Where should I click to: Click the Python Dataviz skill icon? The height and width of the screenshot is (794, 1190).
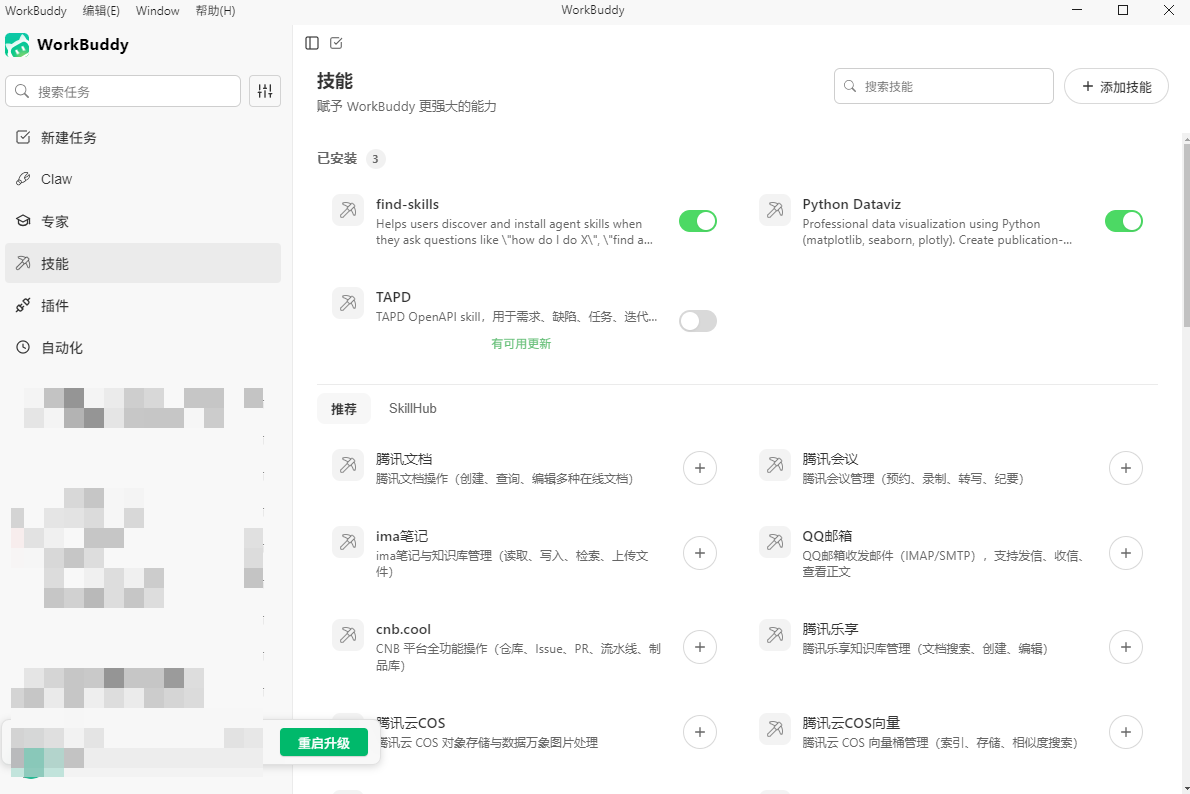click(774, 210)
